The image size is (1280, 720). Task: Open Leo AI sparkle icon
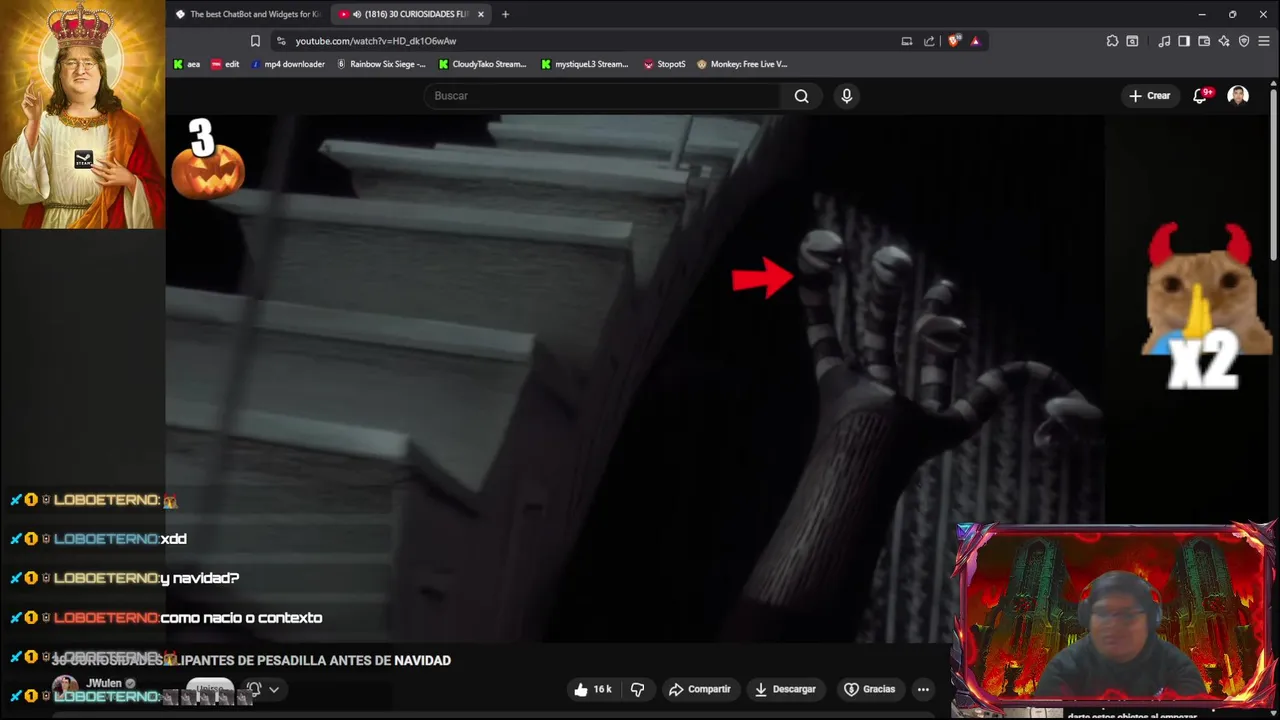point(1224,41)
